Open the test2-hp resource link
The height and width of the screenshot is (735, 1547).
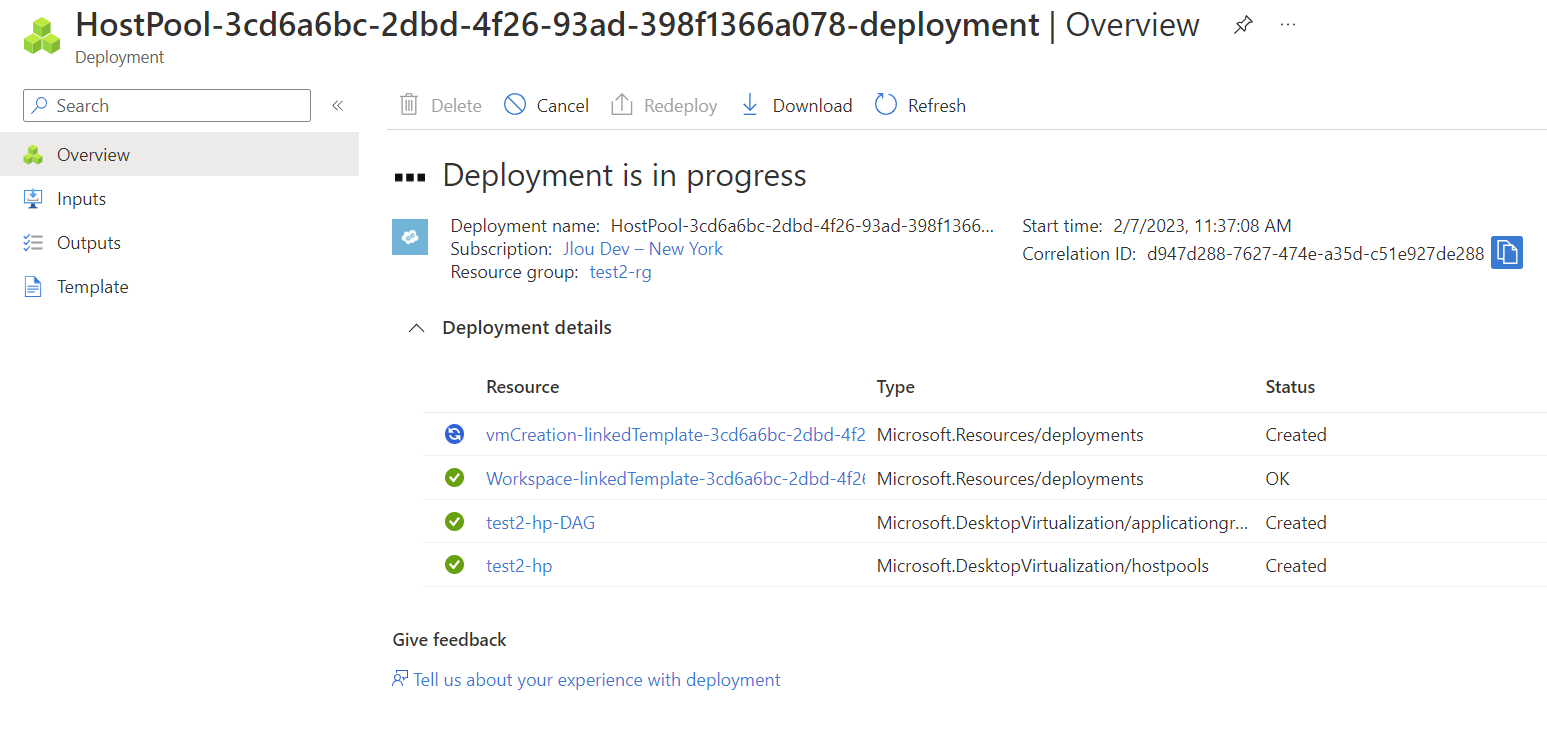click(x=519, y=566)
